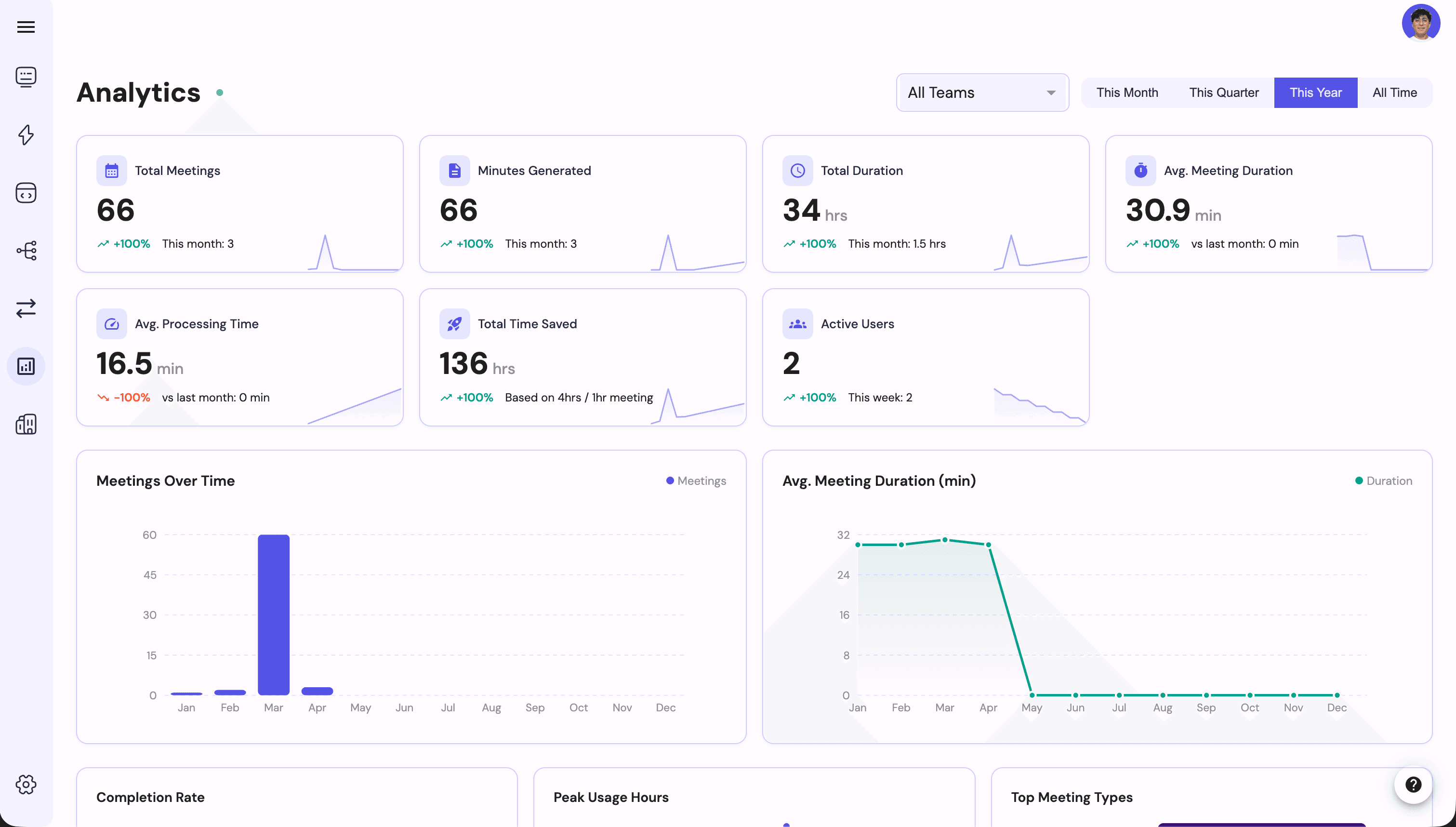Click the integrations workflow icon in sidebar
This screenshot has width=1456, height=827.
pyautogui.click(x=26, y=251)
